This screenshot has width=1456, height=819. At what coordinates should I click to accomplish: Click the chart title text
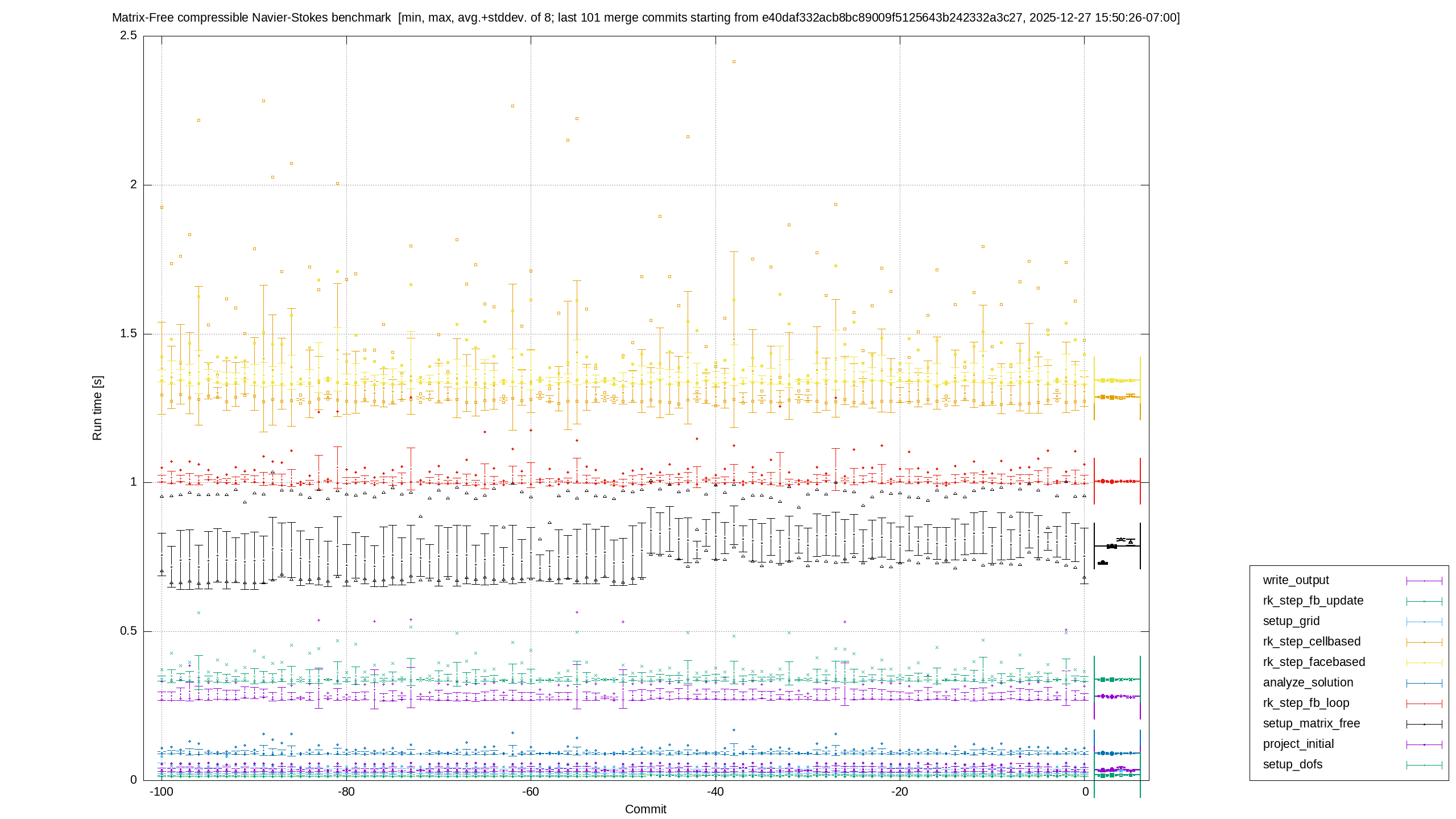click(x=646, y=18)
